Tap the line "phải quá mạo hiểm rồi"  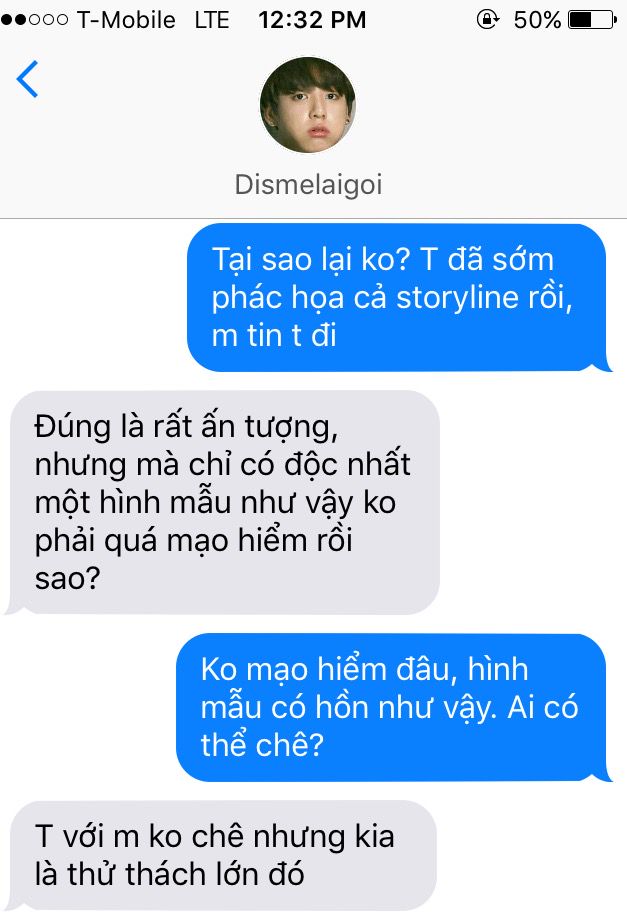194,540
